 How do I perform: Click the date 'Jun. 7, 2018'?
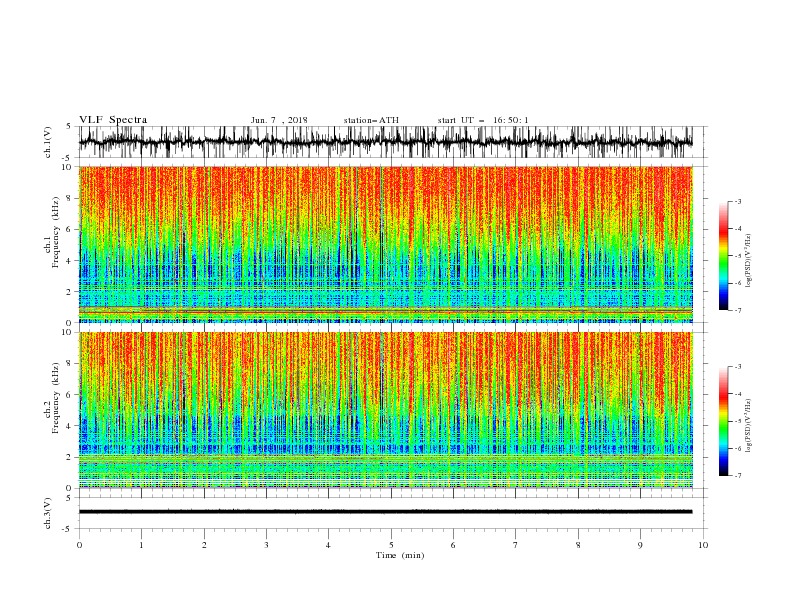click(x=279, y=120)
